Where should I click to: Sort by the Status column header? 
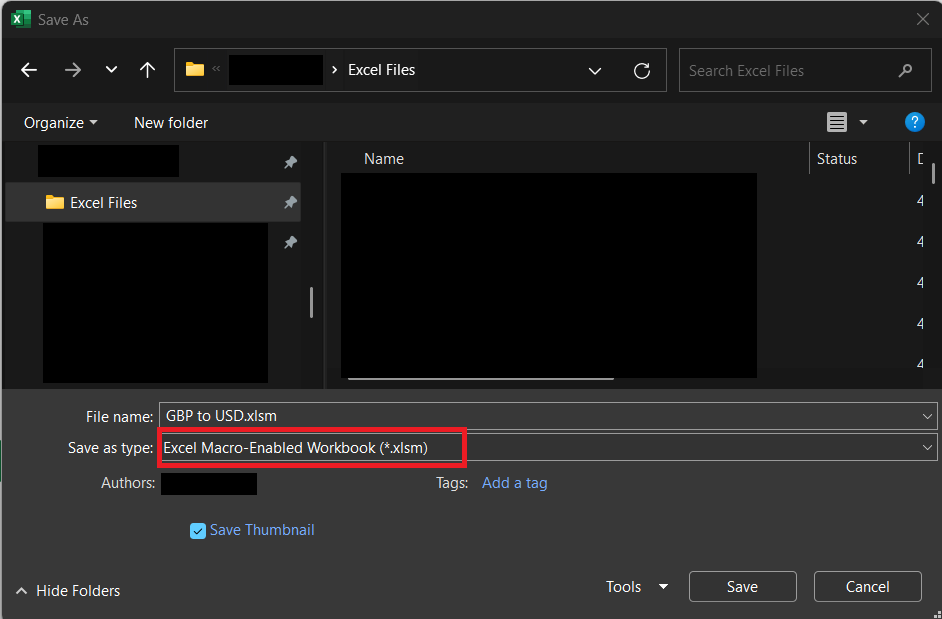click(x=836, y=159)
